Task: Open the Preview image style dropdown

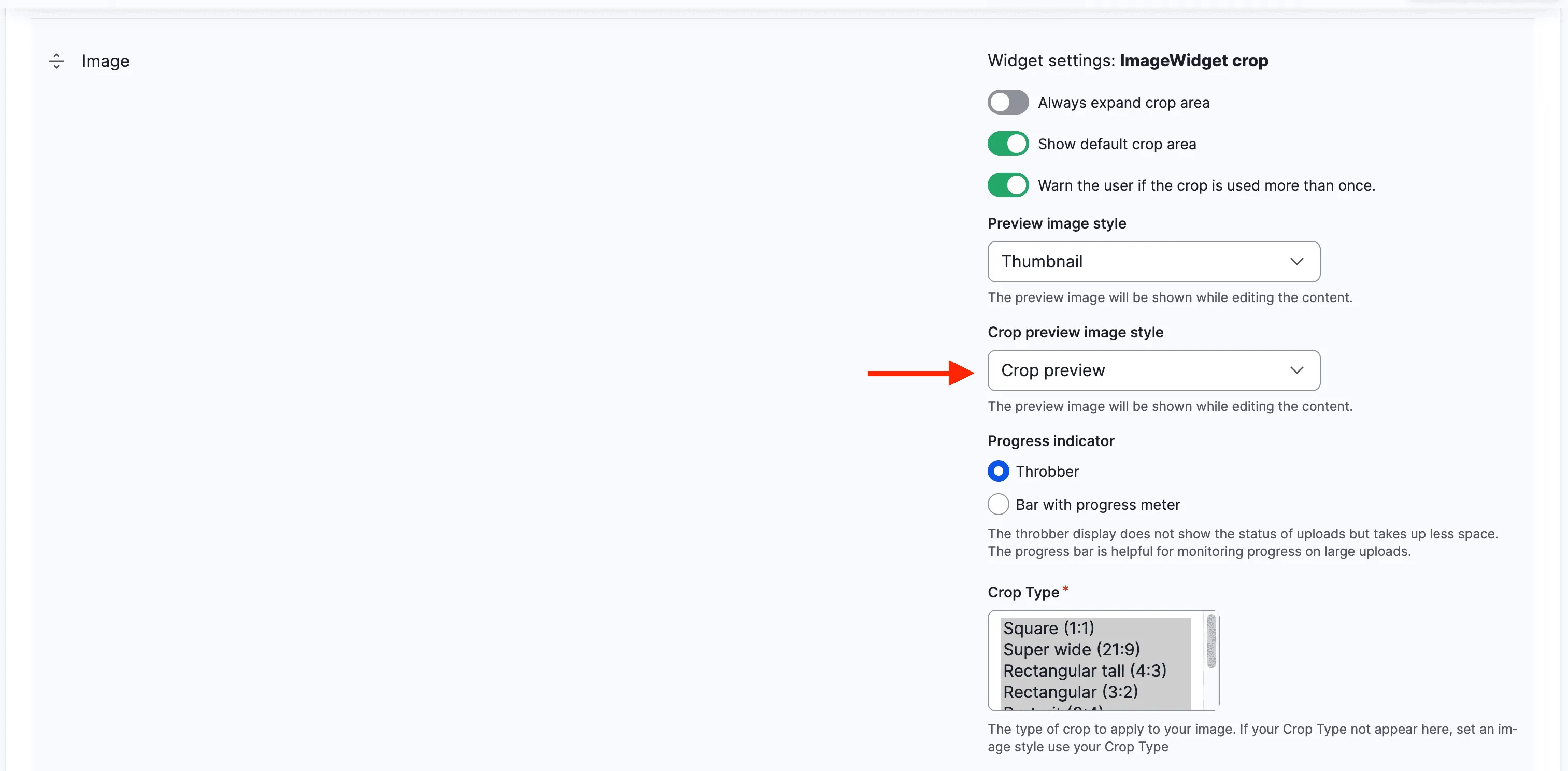Action: [1153, 261]
